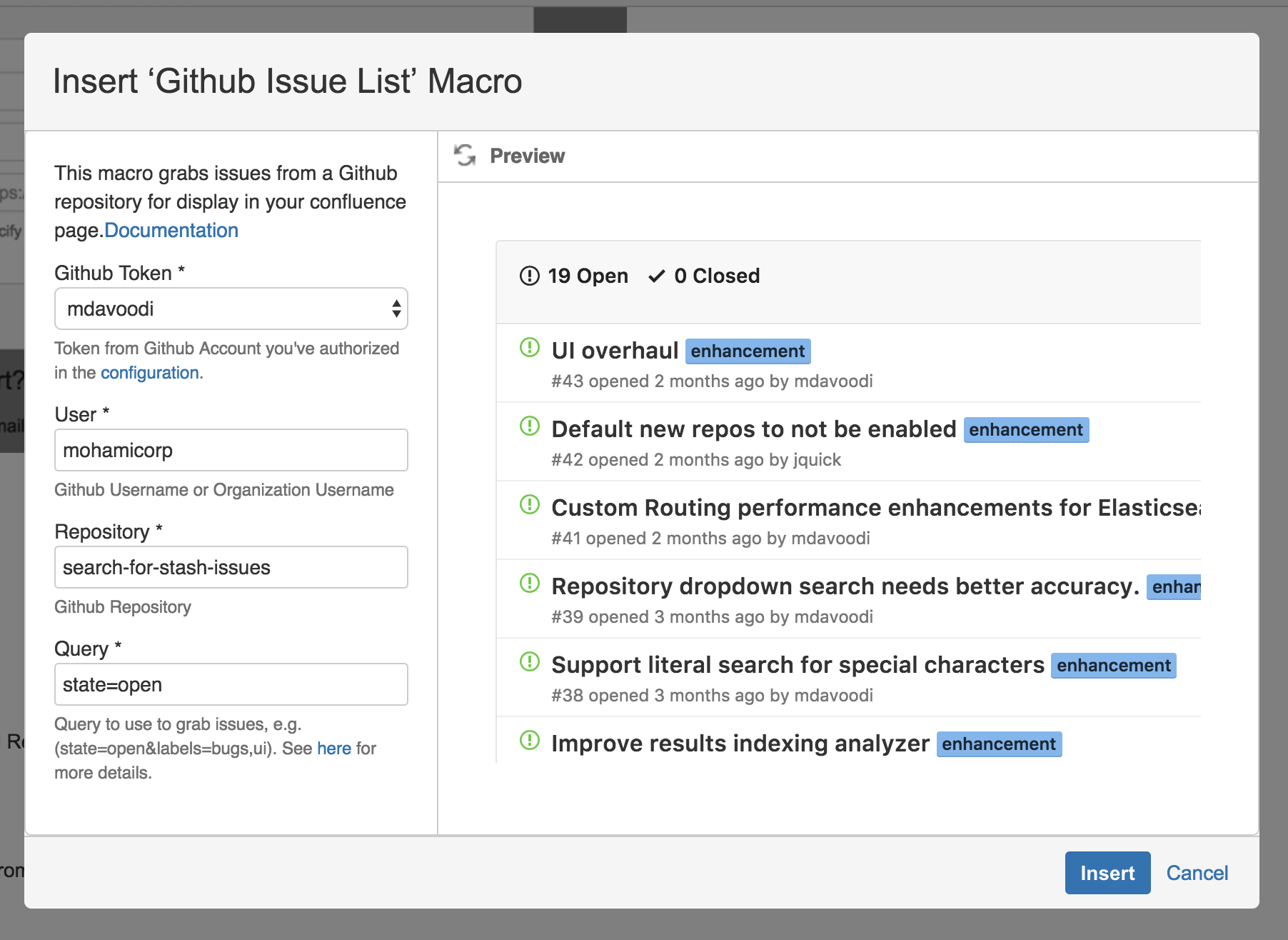
Task: Open the Documentation link
Action: coord(171,230)
